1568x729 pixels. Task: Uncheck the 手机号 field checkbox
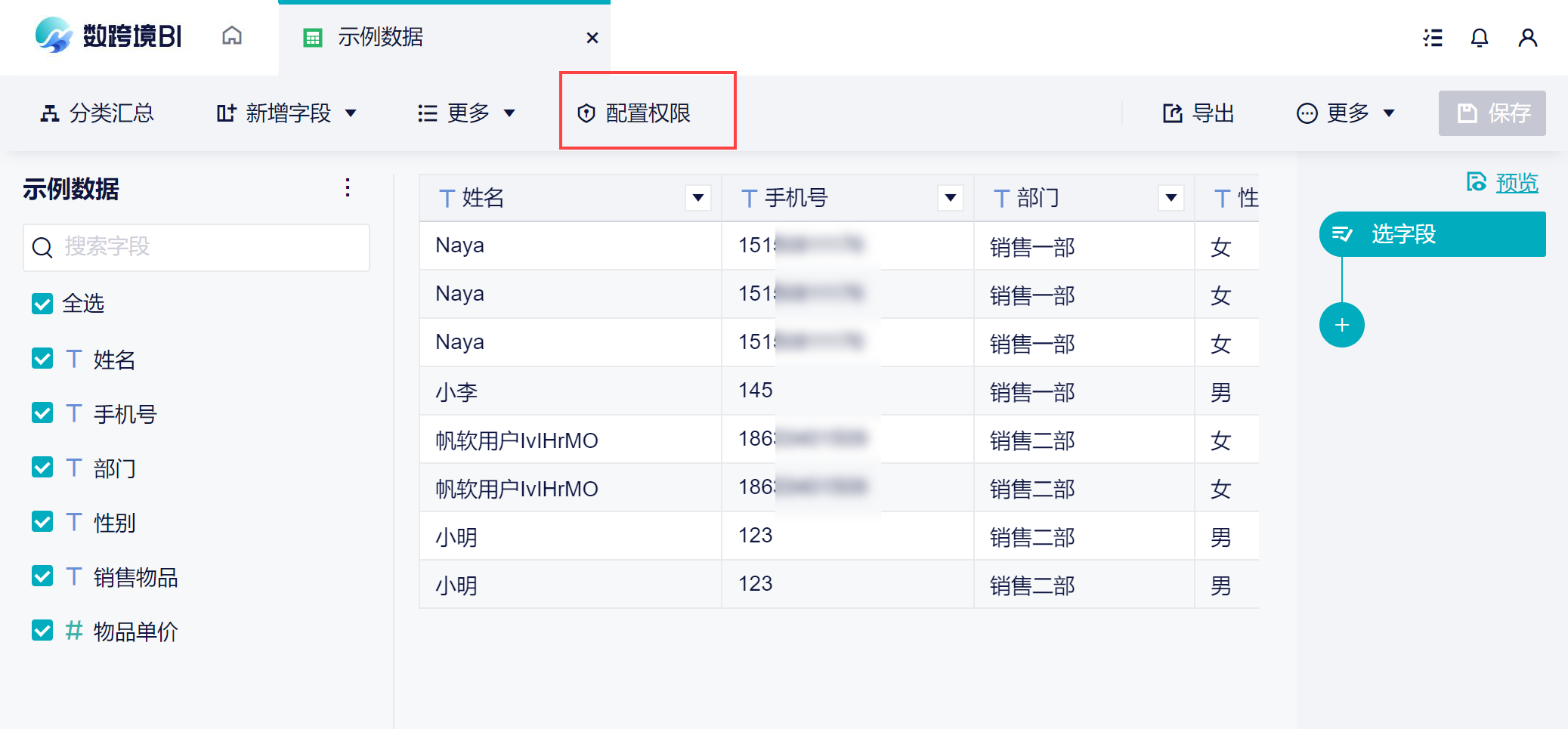click(42, 413)
